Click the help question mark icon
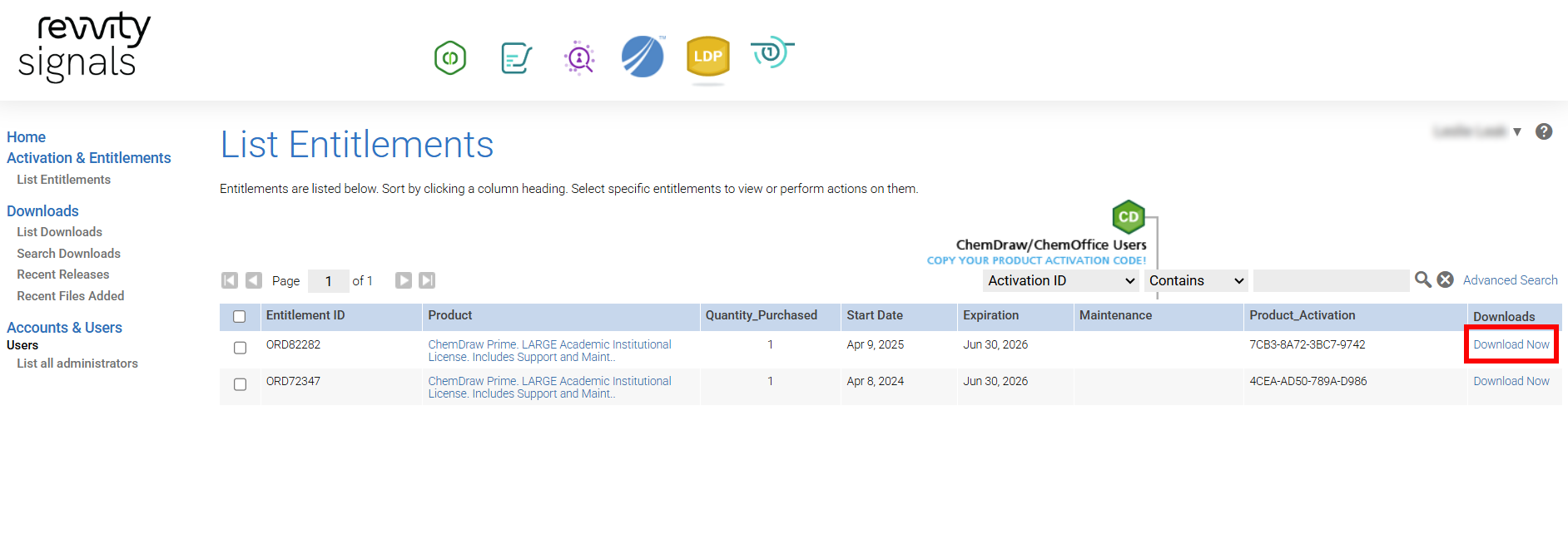The width and height of the screenshot is (1568, 554). point(1544,131)
